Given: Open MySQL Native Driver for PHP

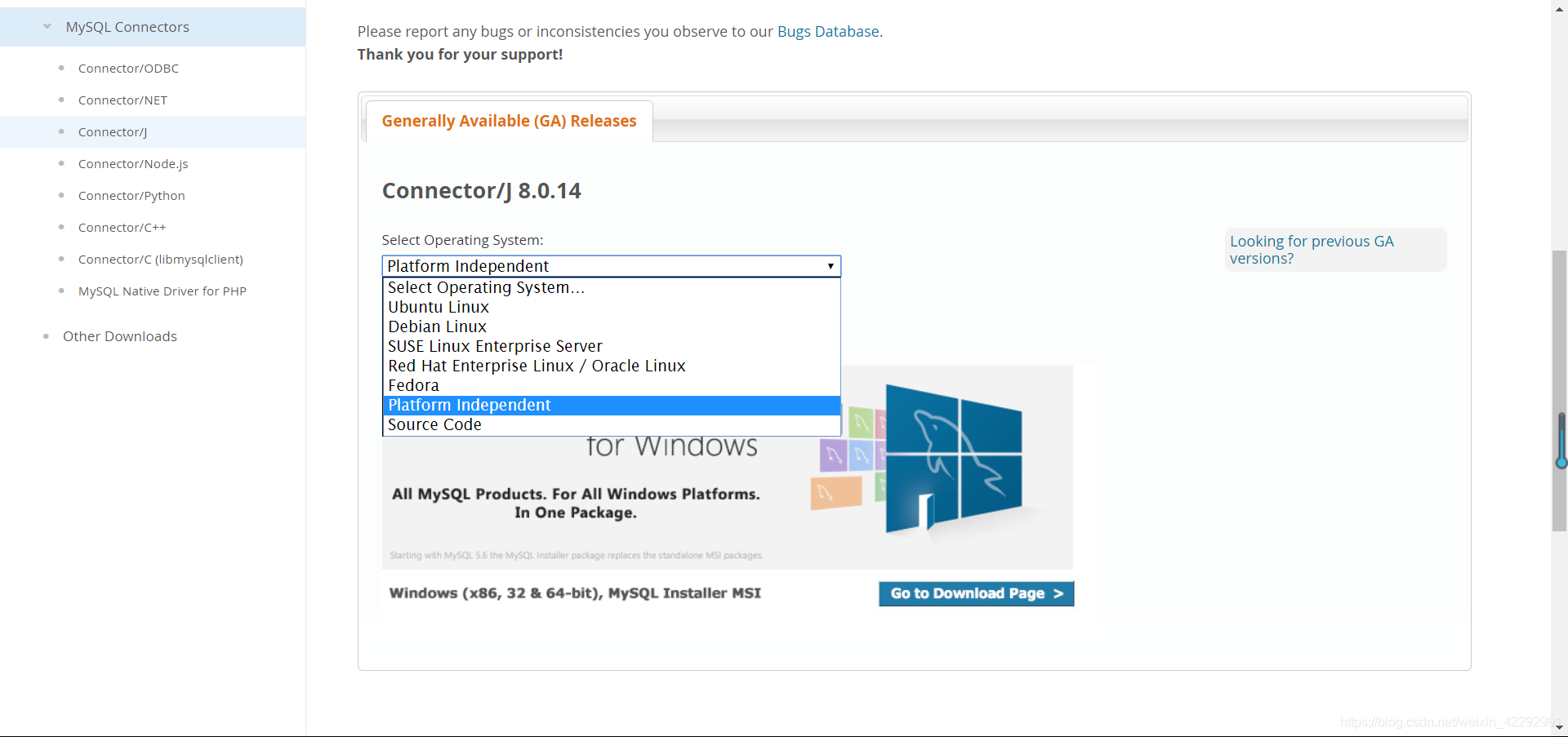Looking at the screenshot, I should pyautogui.click(x=163, y=291).
